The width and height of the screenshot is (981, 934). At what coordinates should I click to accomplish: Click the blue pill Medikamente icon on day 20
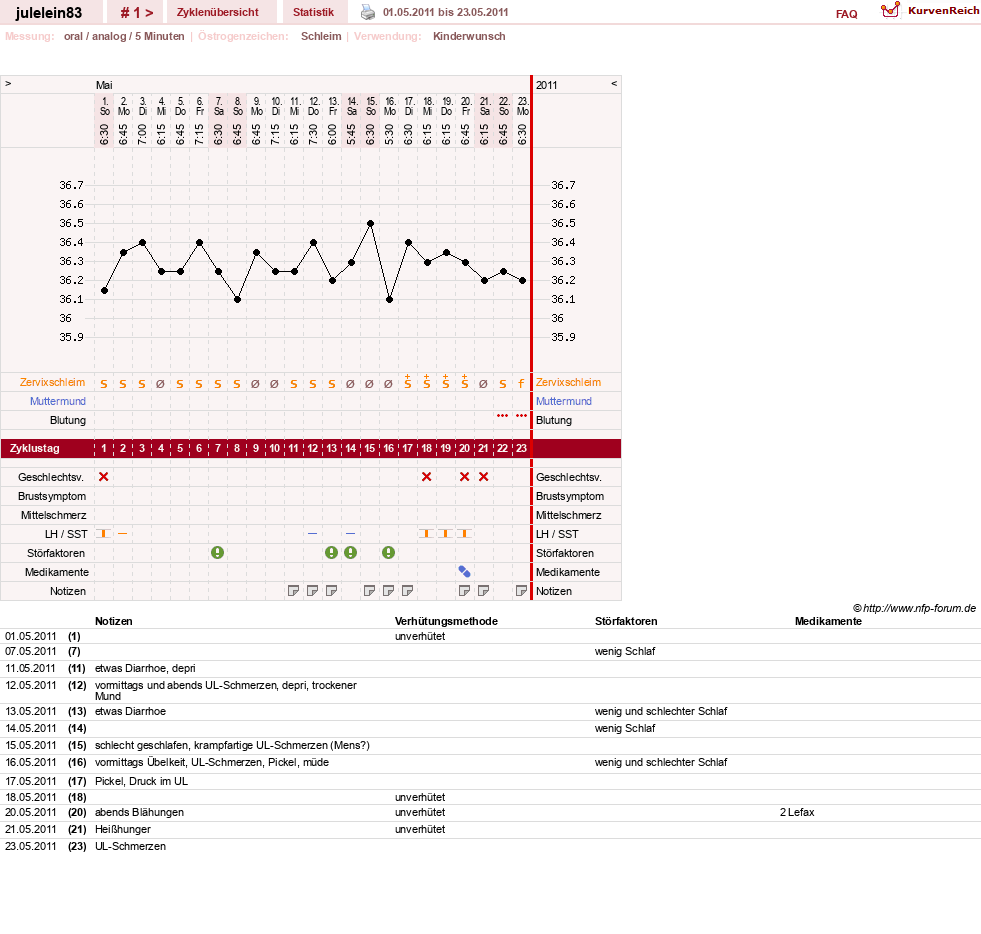click(464, 571)
